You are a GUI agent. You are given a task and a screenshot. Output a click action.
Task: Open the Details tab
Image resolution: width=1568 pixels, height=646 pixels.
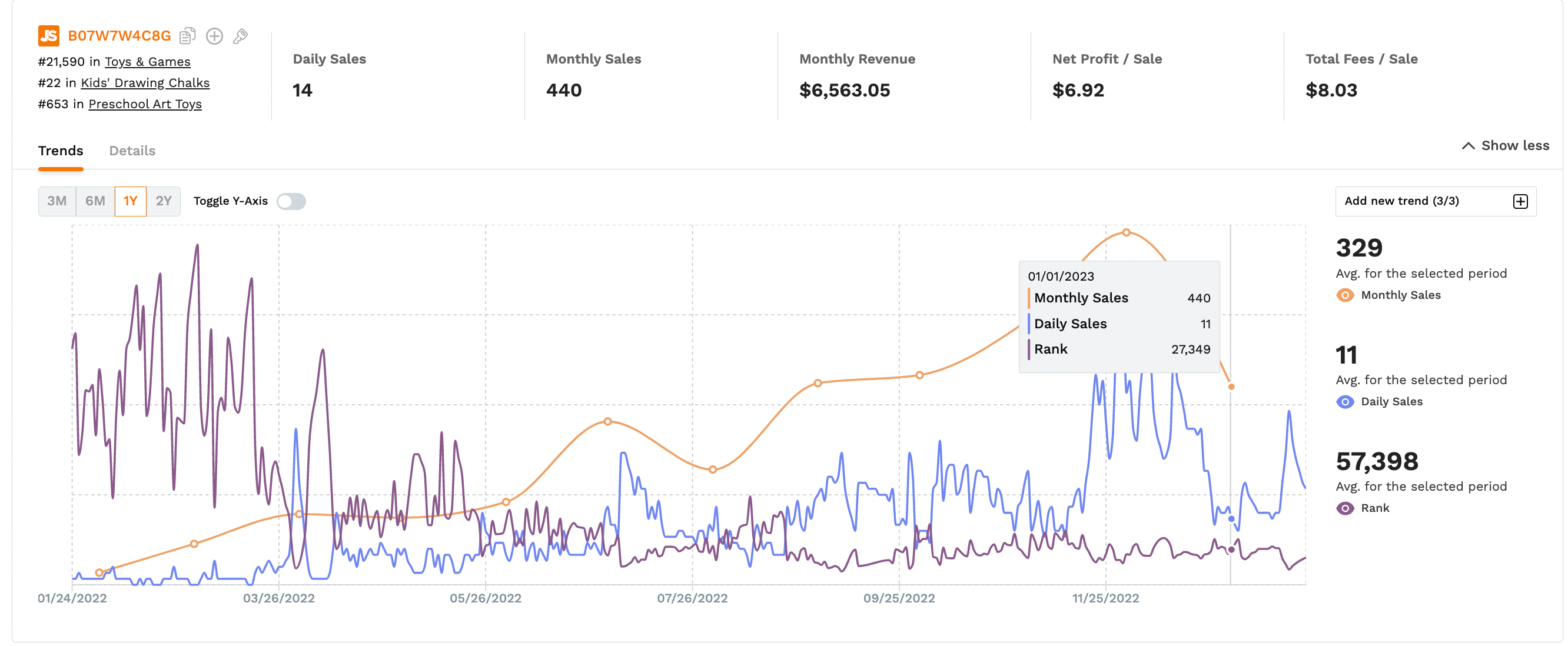click(x=132, y=150)
